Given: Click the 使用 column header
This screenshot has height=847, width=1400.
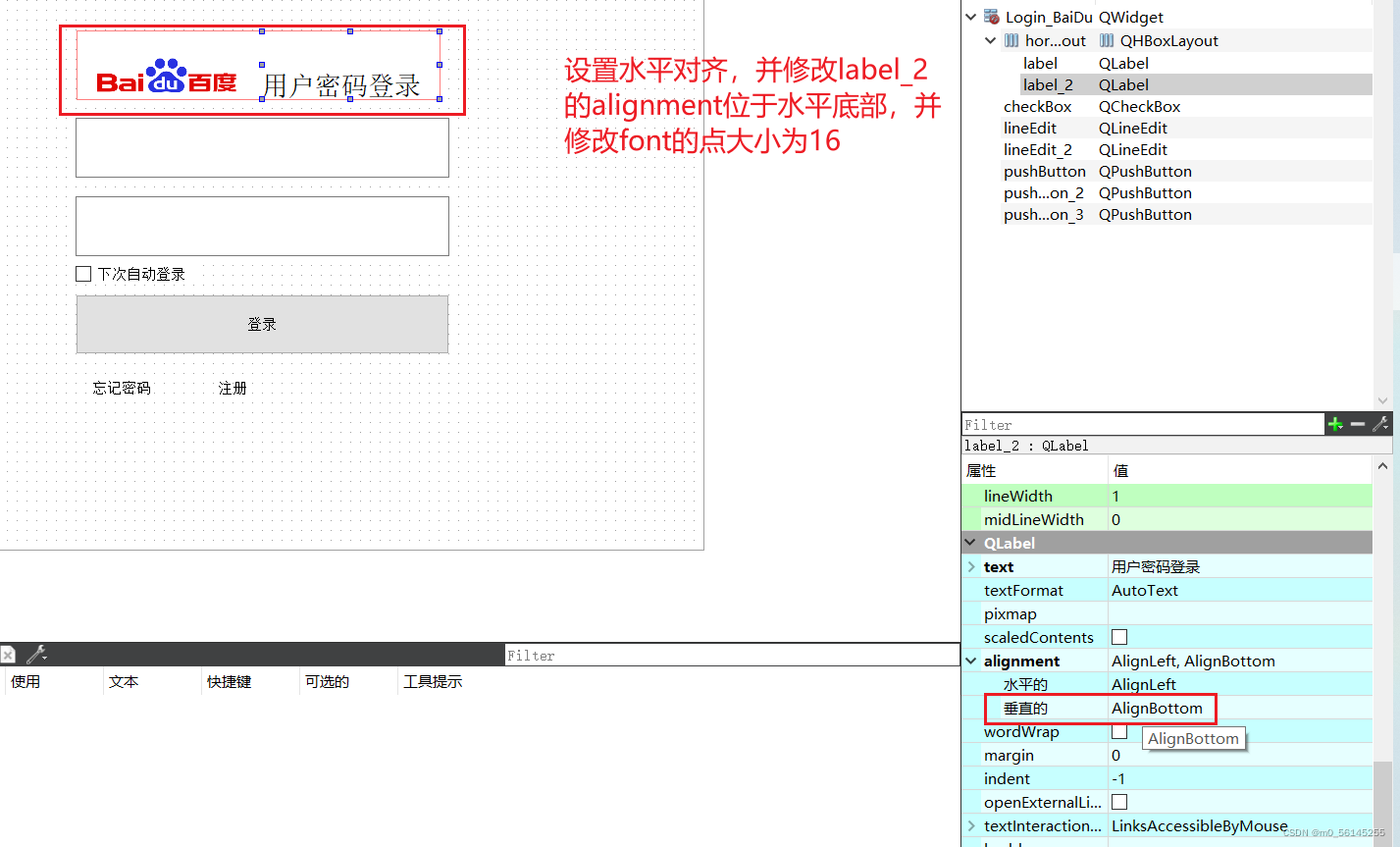Looking at the screenshot, I should pos(26,681).
